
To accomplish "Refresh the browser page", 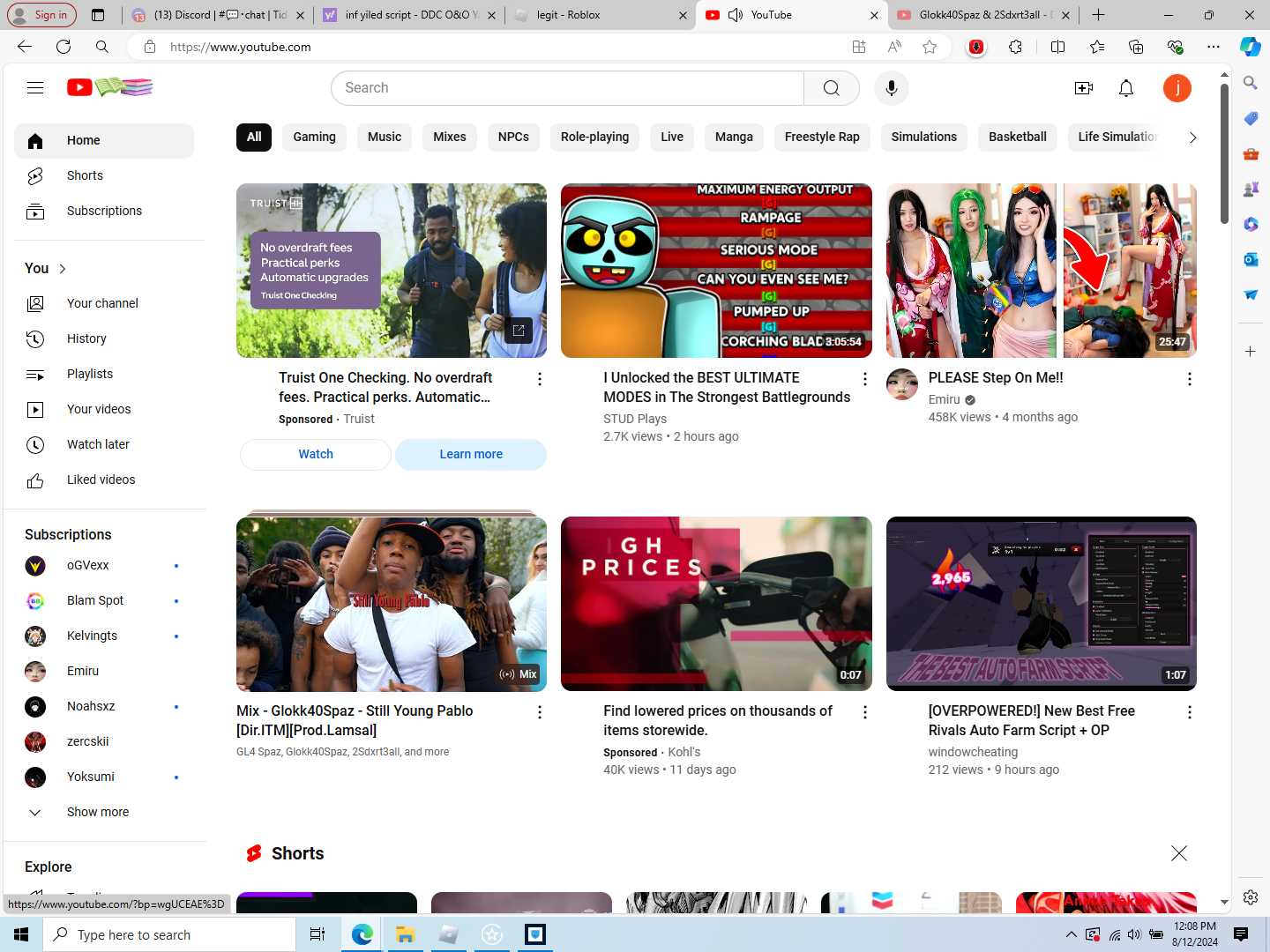I will click(63, 47).
